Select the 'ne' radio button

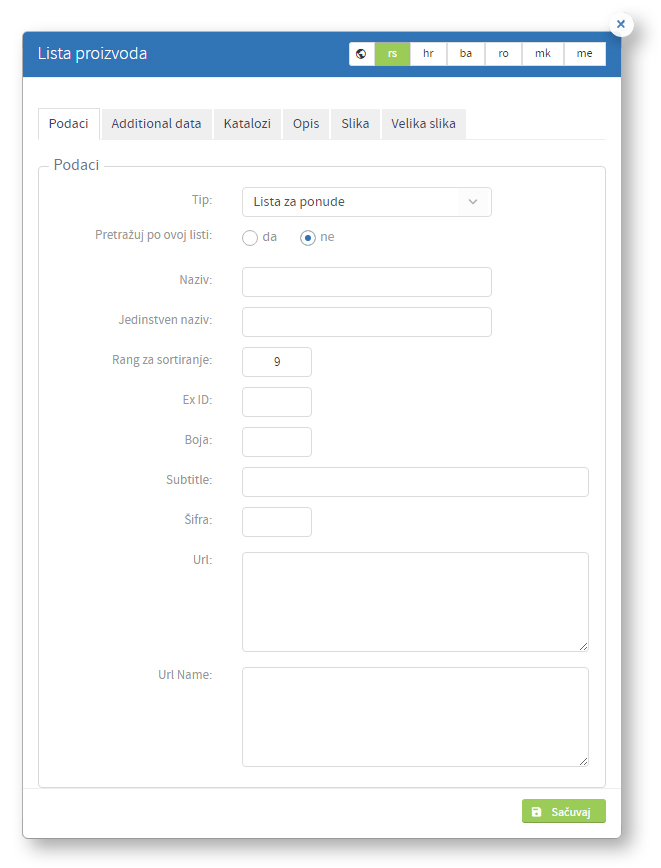pyautogui.click(x=308, y=237)
